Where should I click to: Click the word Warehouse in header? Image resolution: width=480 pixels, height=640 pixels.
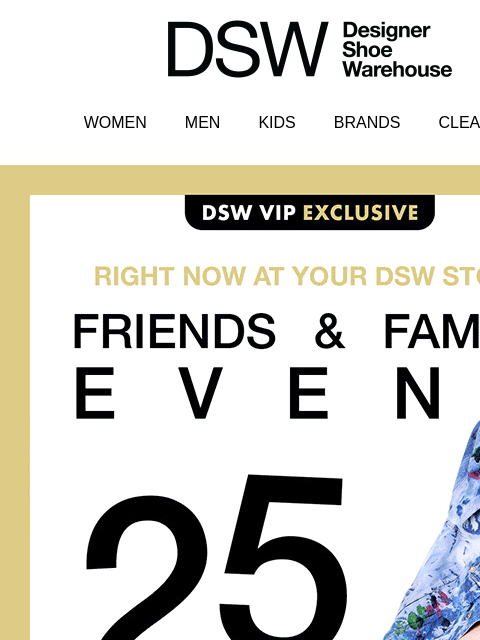click(397, 69)
